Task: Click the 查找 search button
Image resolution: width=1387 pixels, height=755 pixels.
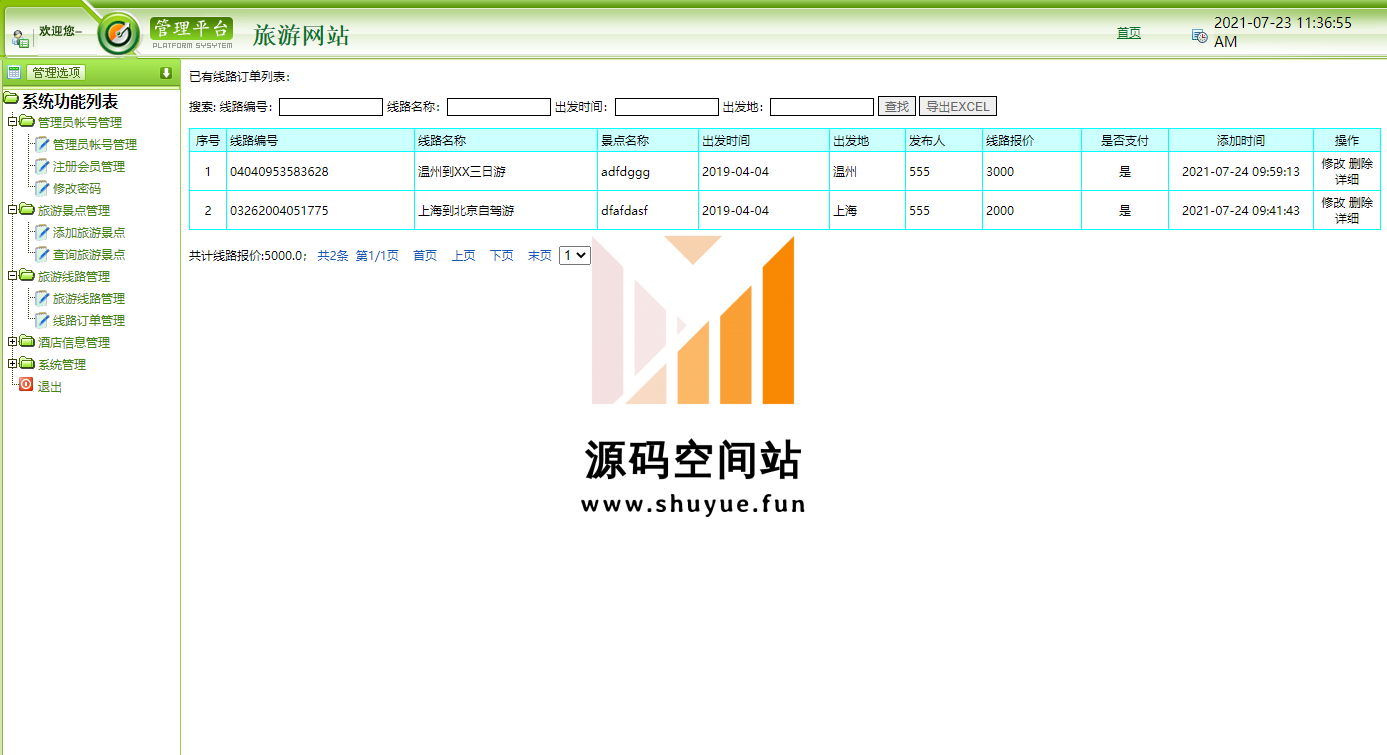Action: pyautogui.click(x=897, y=107)
